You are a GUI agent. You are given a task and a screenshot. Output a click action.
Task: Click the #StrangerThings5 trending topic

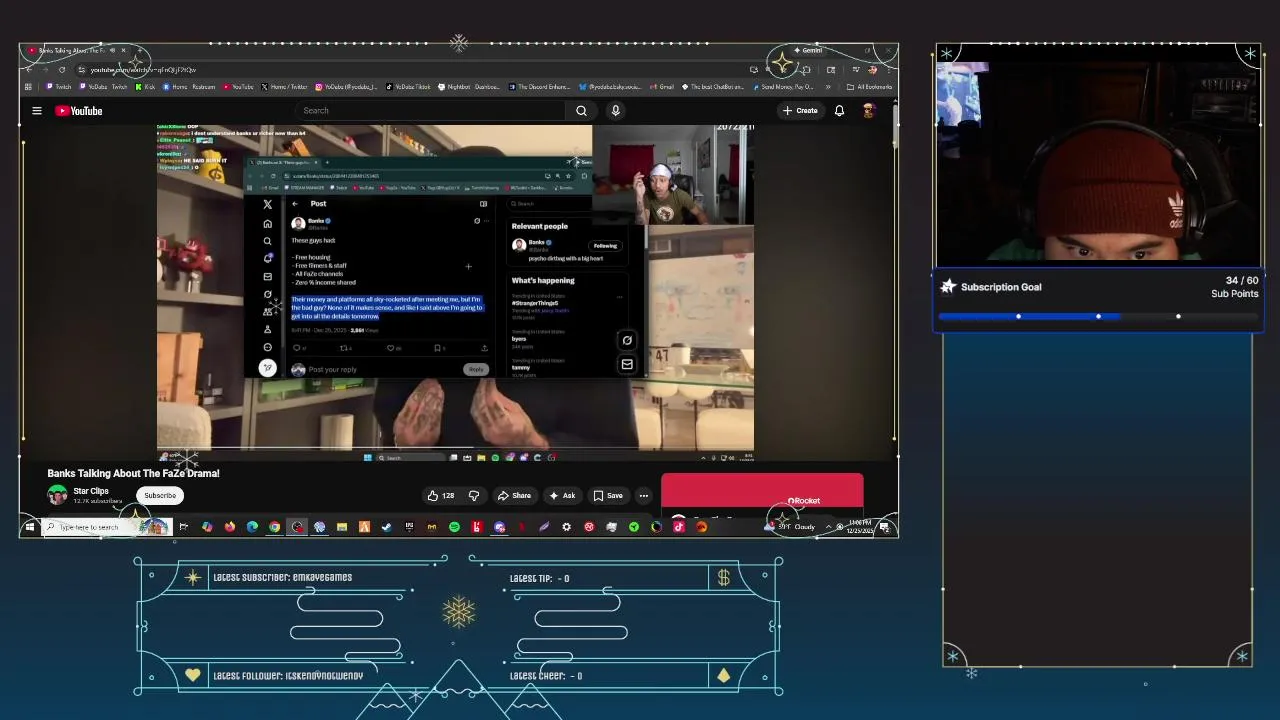click(535, 303)
